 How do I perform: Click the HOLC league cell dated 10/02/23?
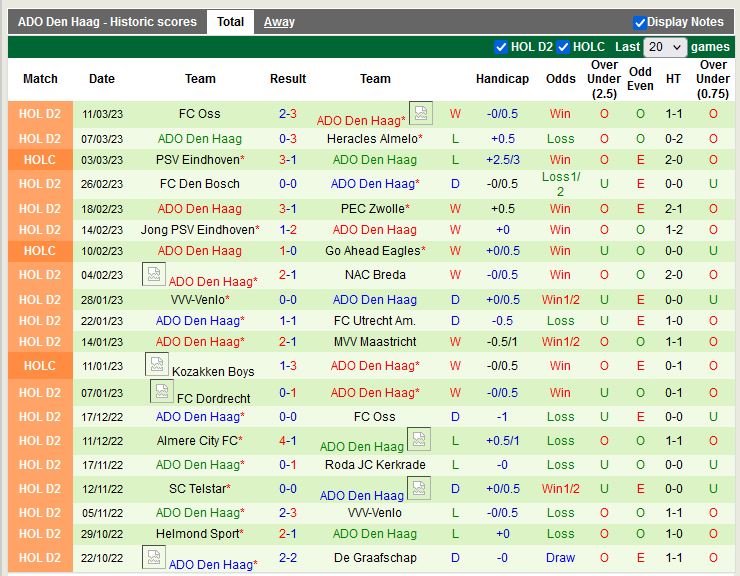pyautogui.click(x=40, y=251)
